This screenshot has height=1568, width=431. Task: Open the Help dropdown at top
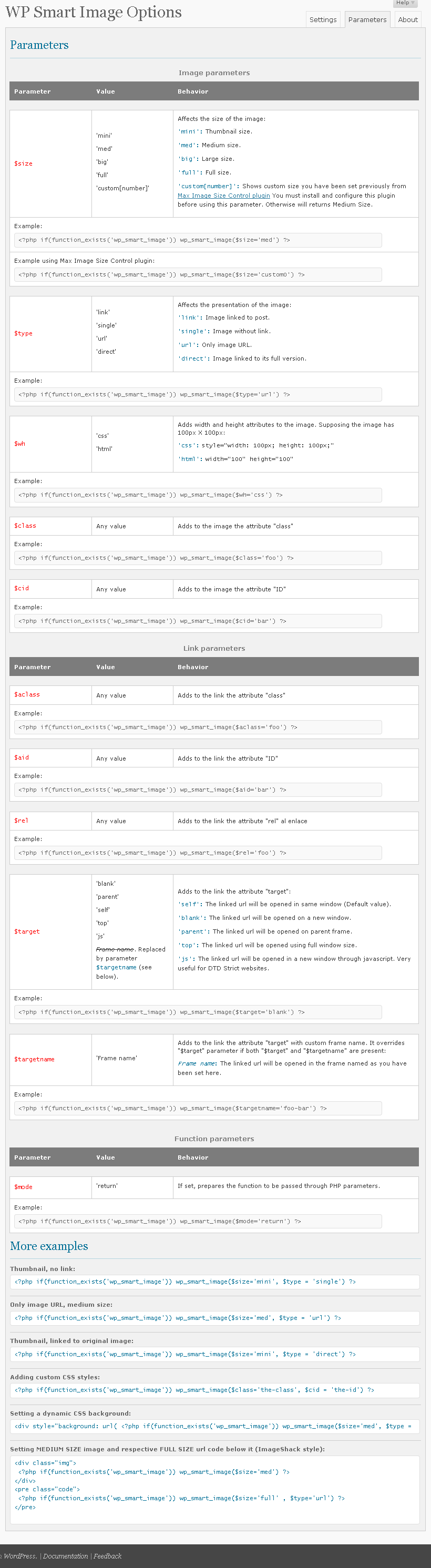pyautogui.click(x=404, y=3)
